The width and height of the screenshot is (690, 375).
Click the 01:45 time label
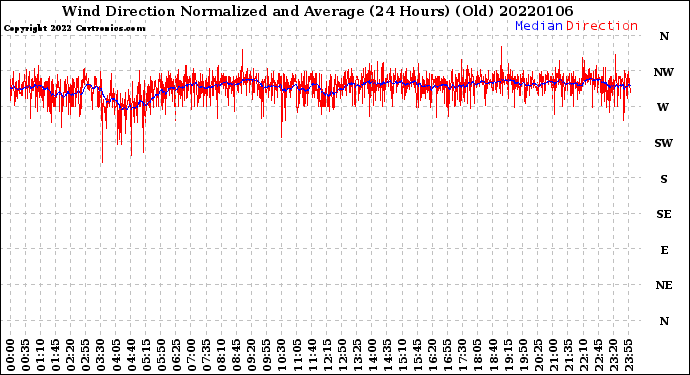[x=56, y=355]
